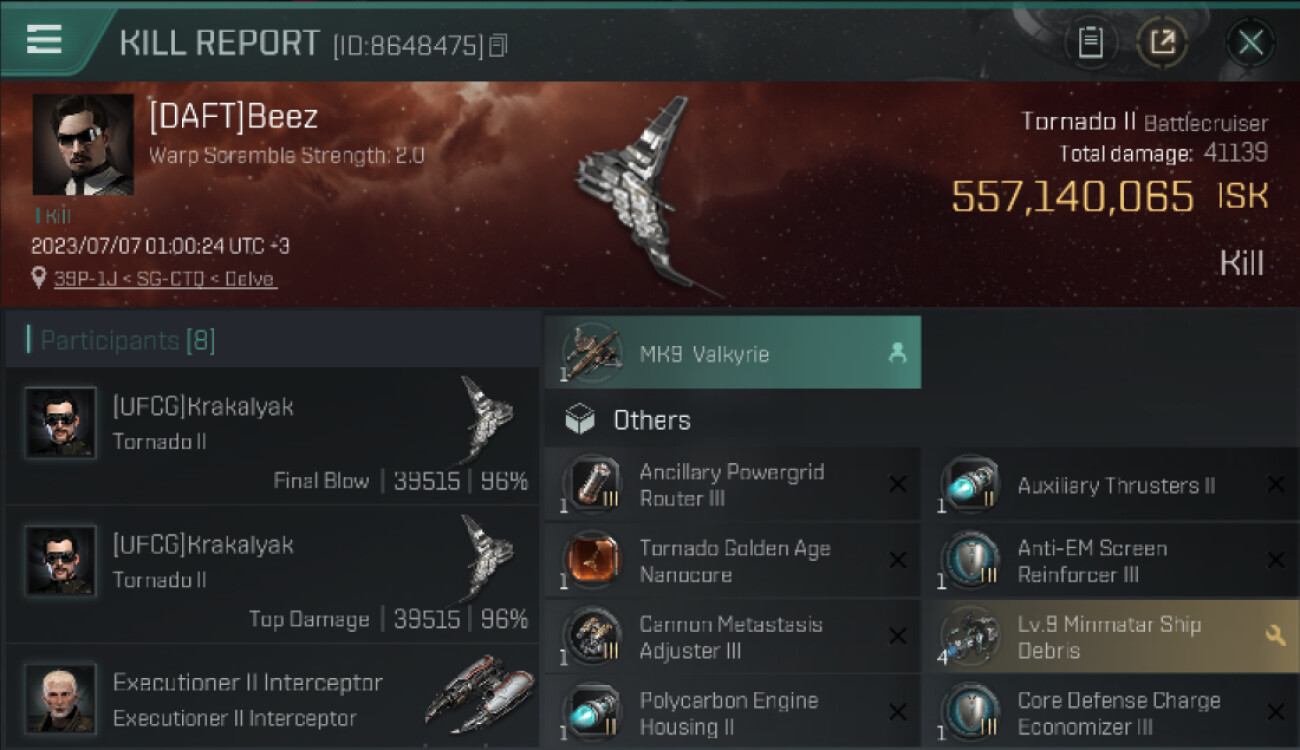Copy the kill report ID
The width and height of the screenshot is (1300, 750).
[x=498, y=45]
